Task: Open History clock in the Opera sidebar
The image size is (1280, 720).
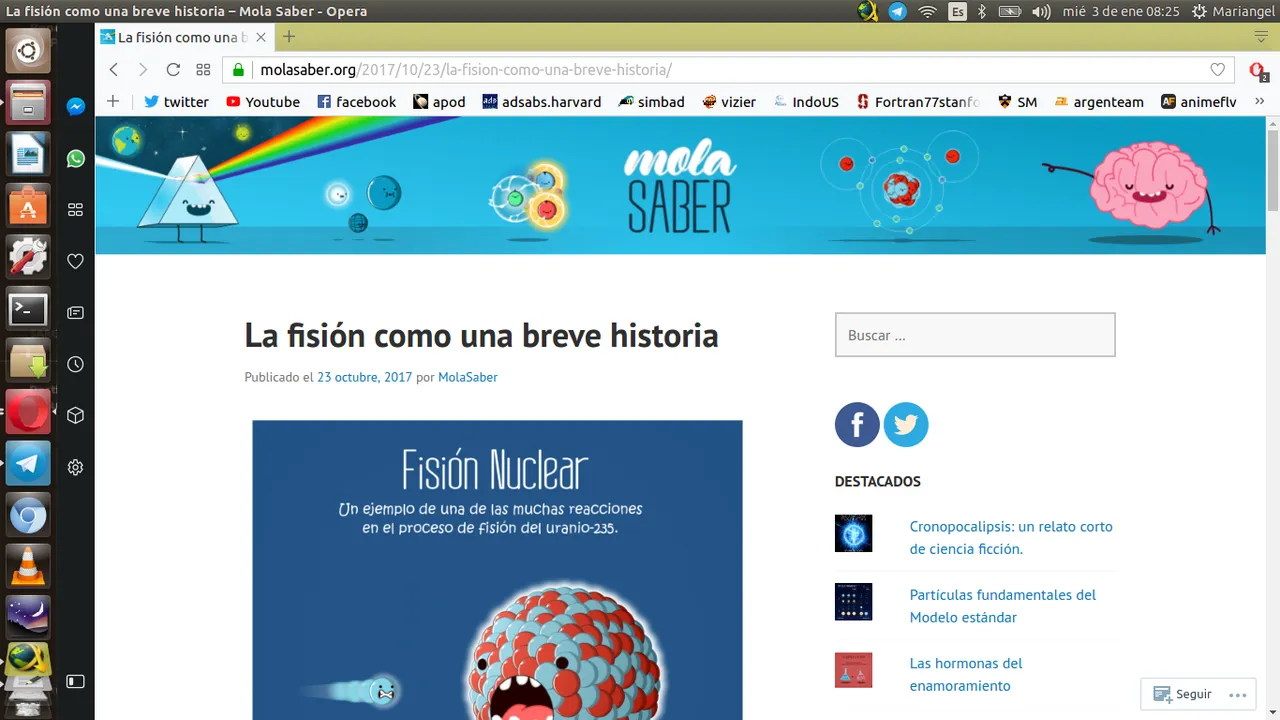Action: point(75,365)
